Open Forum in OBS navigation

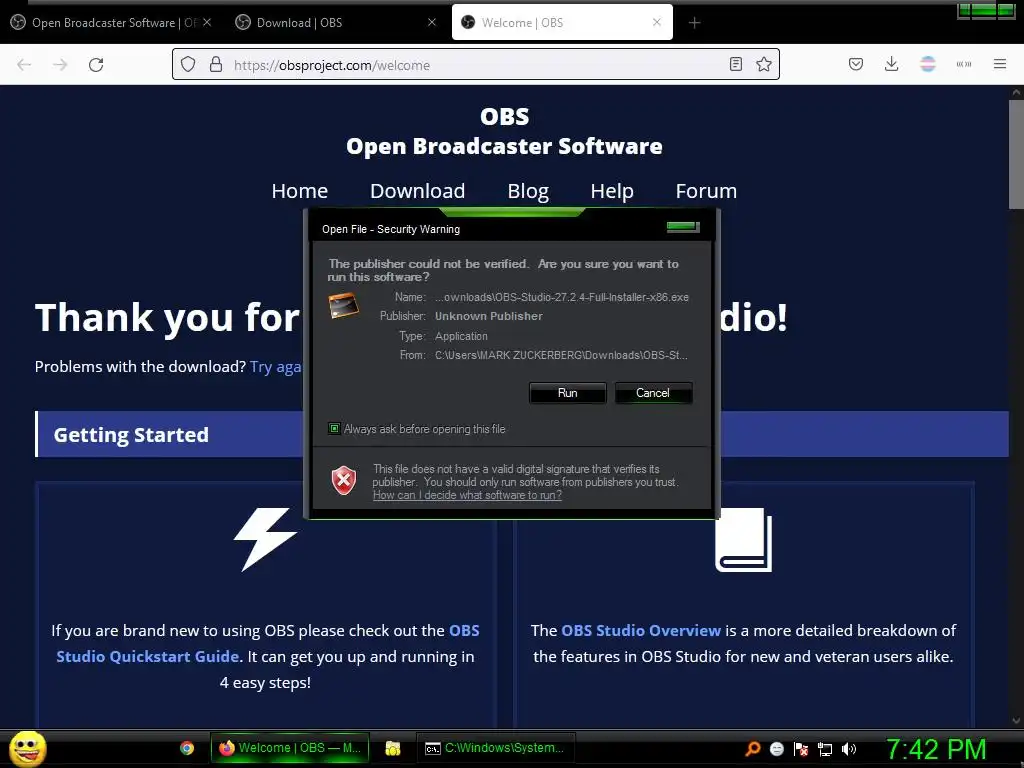click(x=706, y=191)
